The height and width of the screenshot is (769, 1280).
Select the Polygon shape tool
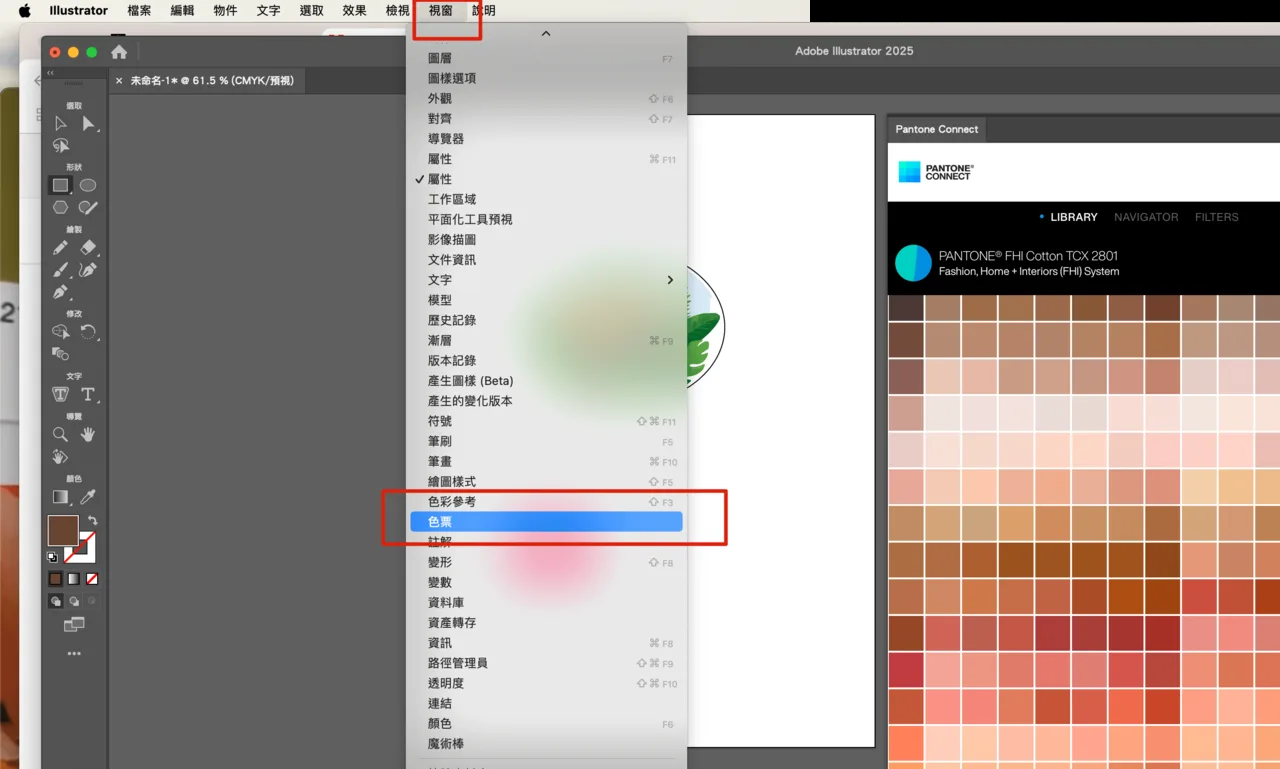click(61, 208)
